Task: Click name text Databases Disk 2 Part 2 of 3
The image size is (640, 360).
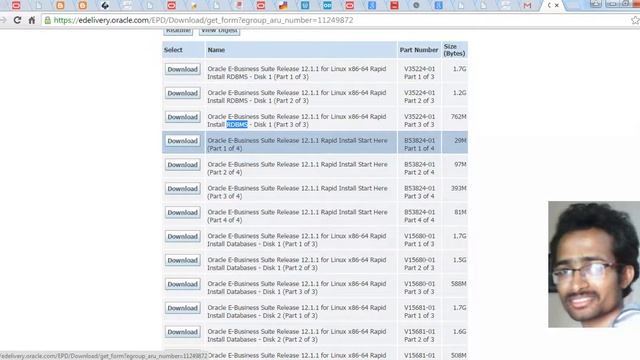Action: (x=297, y=336)
